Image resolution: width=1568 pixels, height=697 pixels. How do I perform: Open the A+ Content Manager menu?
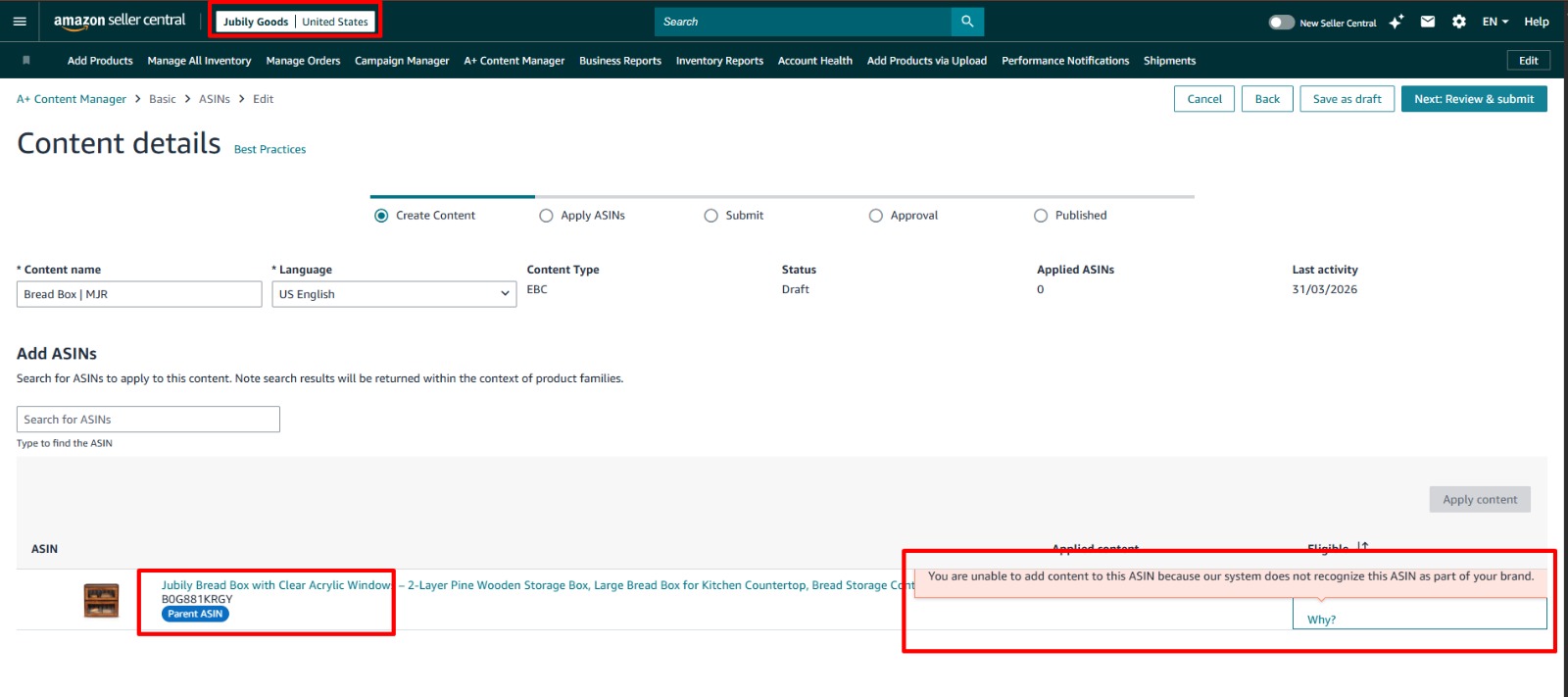point(514,61)
